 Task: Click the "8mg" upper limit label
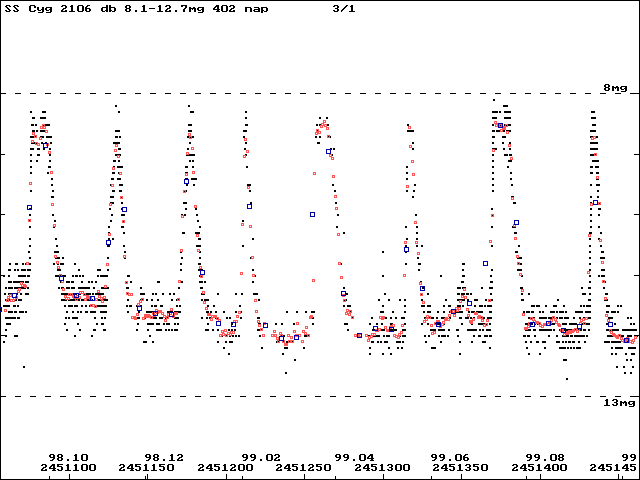coord(615,88)
